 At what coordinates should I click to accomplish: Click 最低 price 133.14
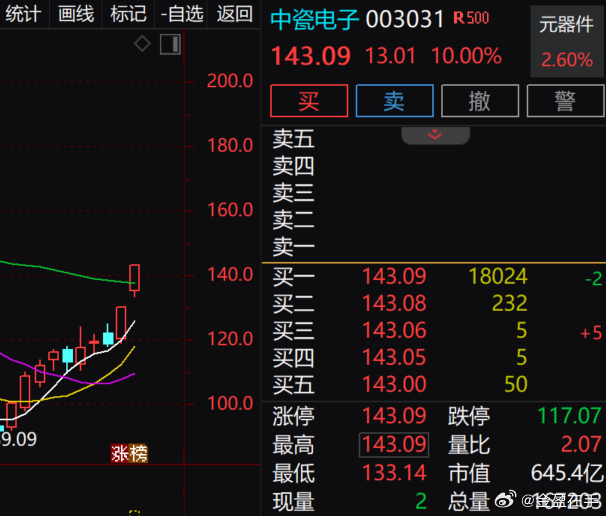pos(394,473)
